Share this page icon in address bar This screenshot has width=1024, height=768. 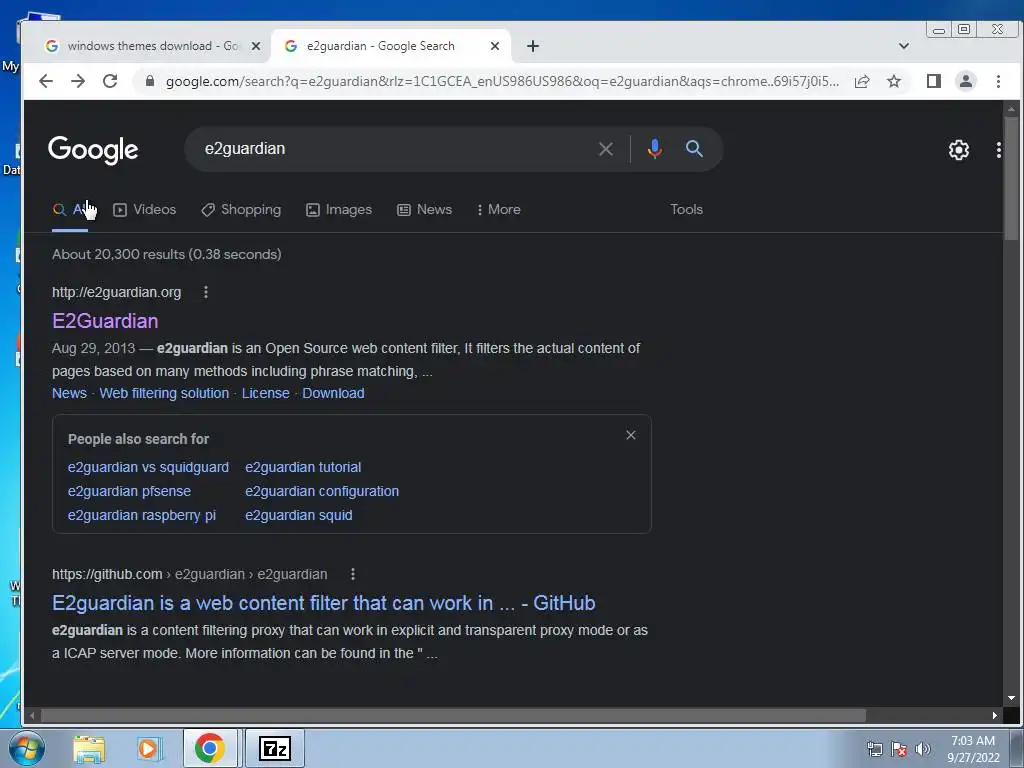[x=862, y=81]
